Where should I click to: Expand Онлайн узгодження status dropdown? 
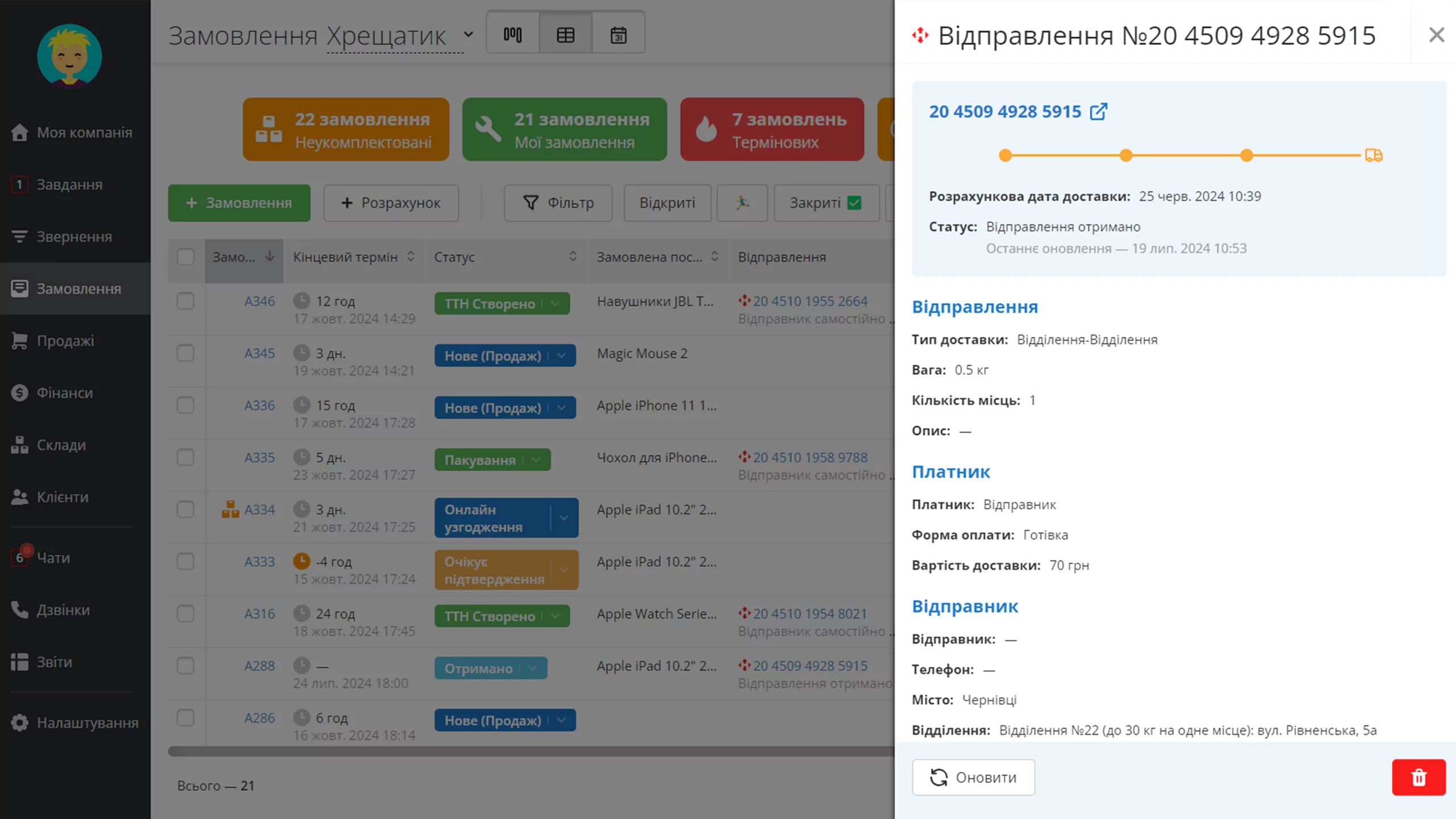pyautogui.click(x=564, y=518)
